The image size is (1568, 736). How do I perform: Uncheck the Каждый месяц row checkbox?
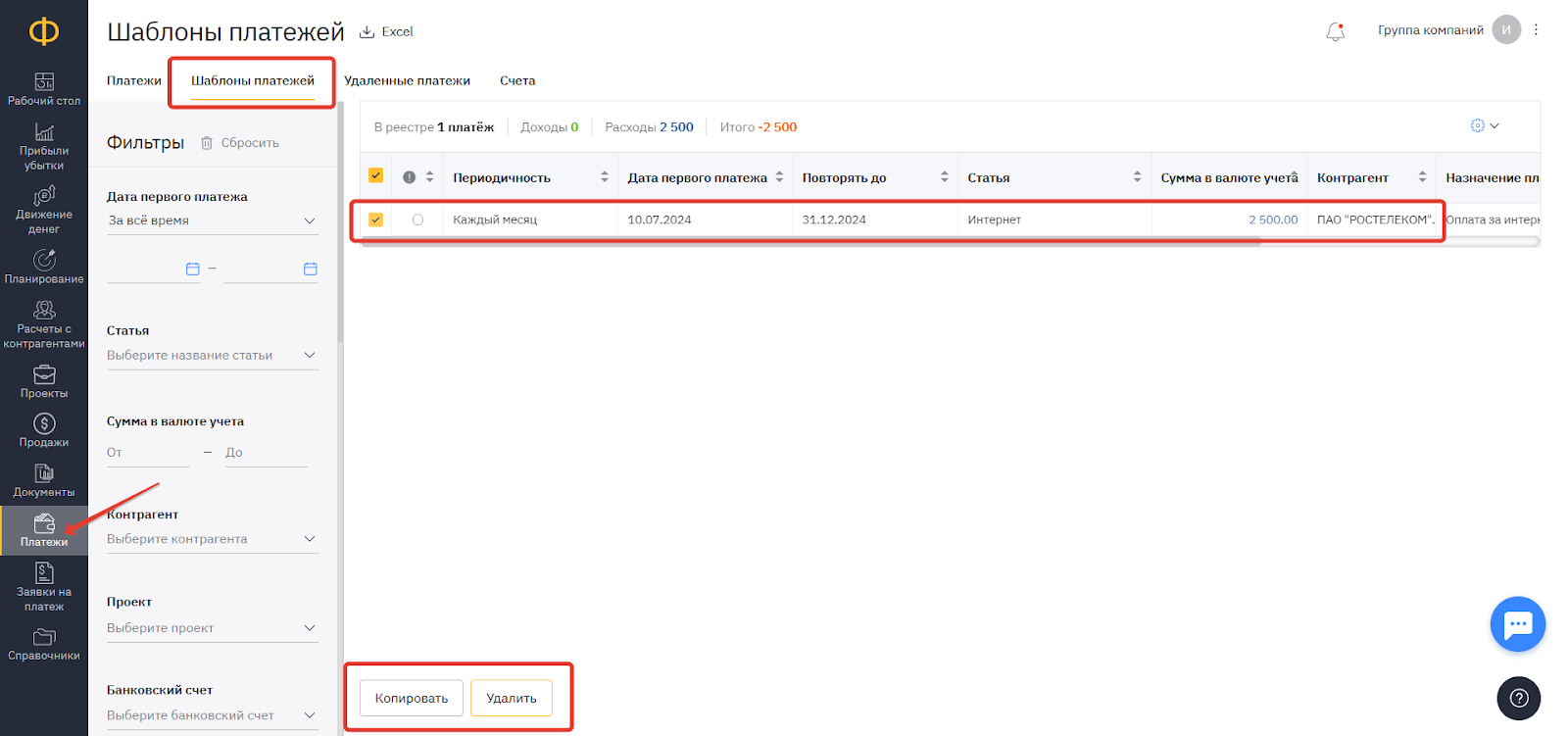tap(375, 220)
